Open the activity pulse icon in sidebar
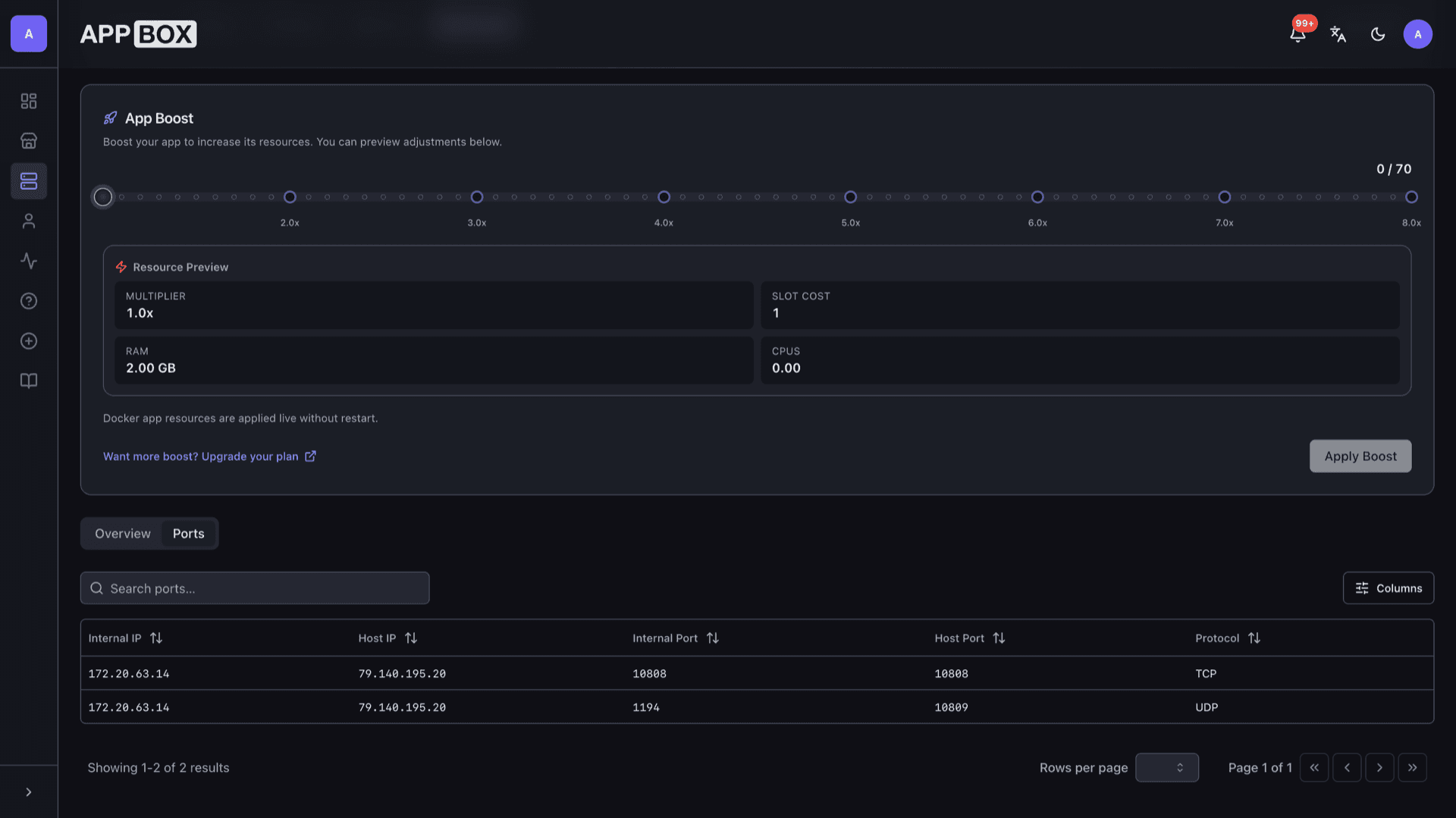 coord(29,261)
